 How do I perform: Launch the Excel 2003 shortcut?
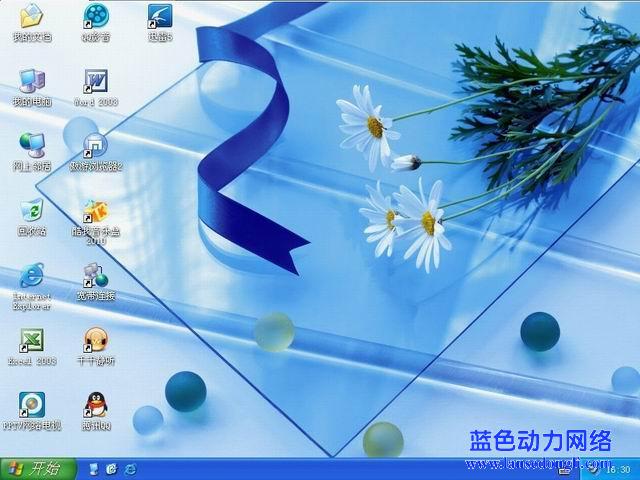[x=32, y=340]
